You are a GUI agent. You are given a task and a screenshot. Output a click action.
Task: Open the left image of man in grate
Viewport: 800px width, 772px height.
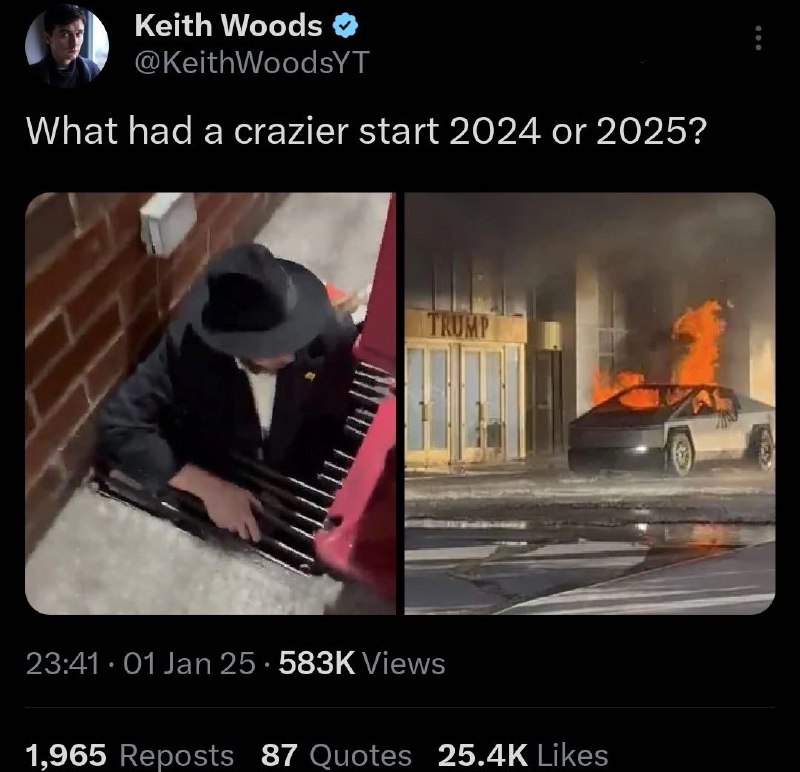tap(210, 403)
